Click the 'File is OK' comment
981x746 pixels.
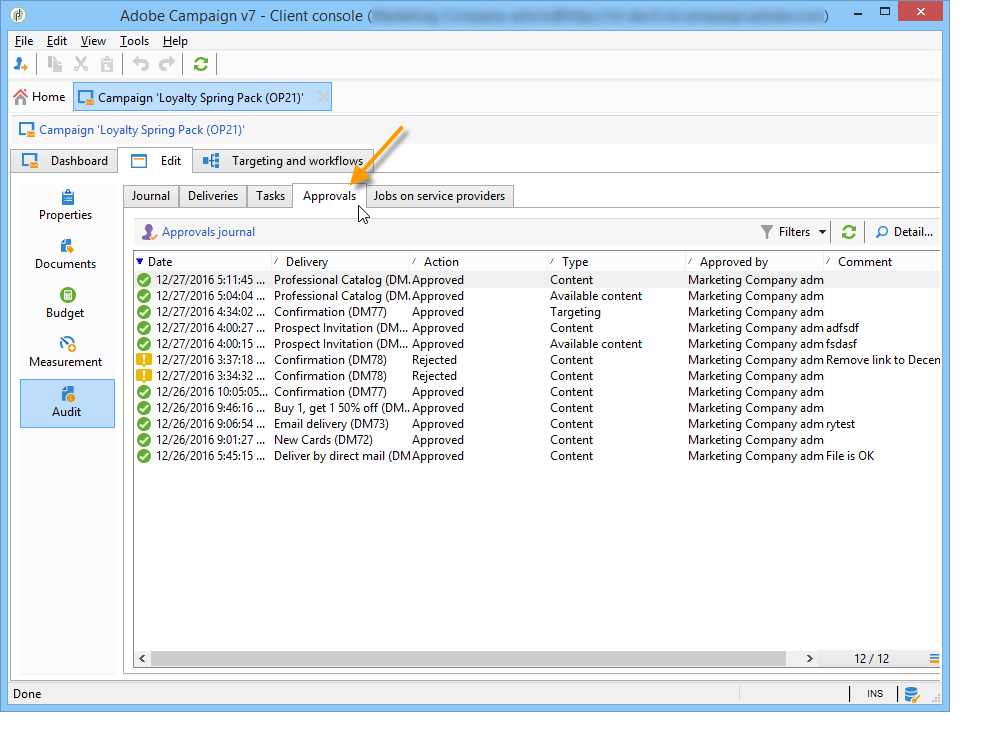click(x=850, y=456)
